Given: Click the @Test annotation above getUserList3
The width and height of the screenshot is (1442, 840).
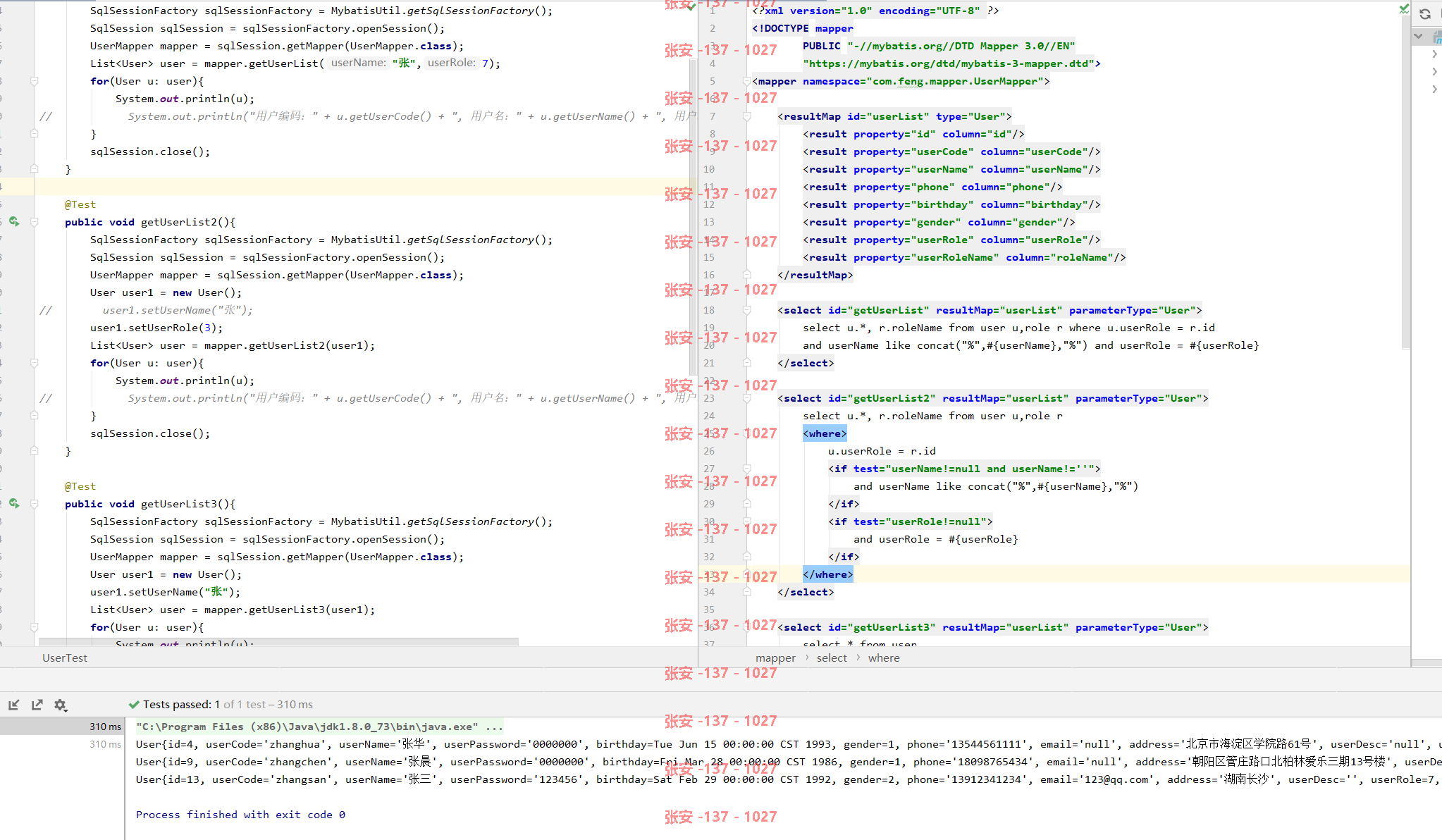Looking at the screenshot, I should tap(80, 486).
